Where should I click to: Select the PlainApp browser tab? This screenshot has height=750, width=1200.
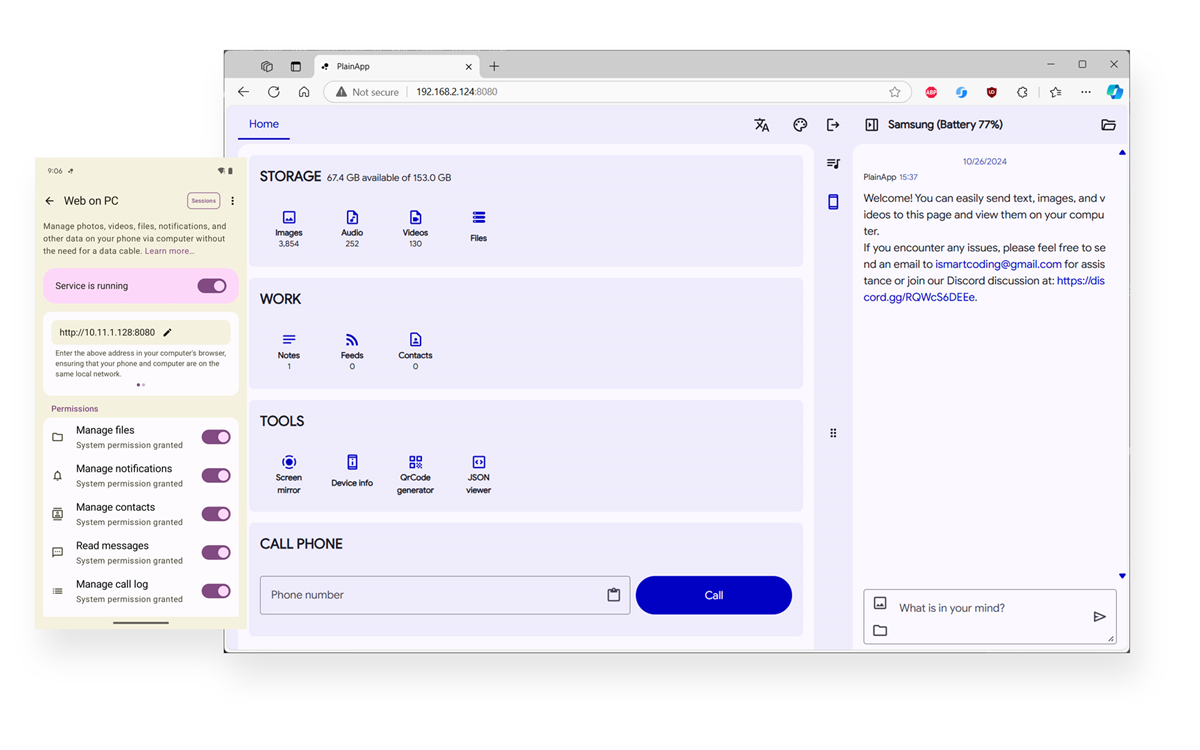coord(398,67)
